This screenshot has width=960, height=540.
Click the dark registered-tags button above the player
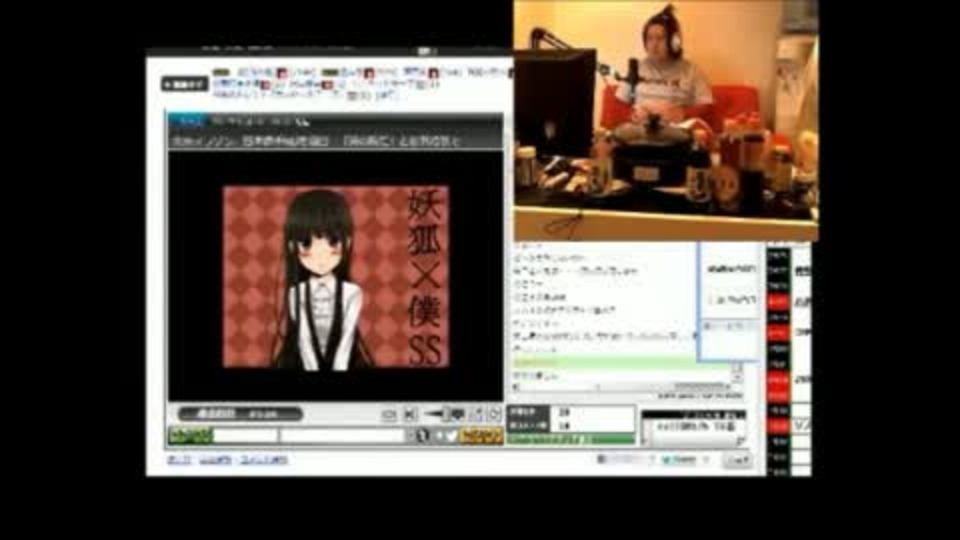184,84
